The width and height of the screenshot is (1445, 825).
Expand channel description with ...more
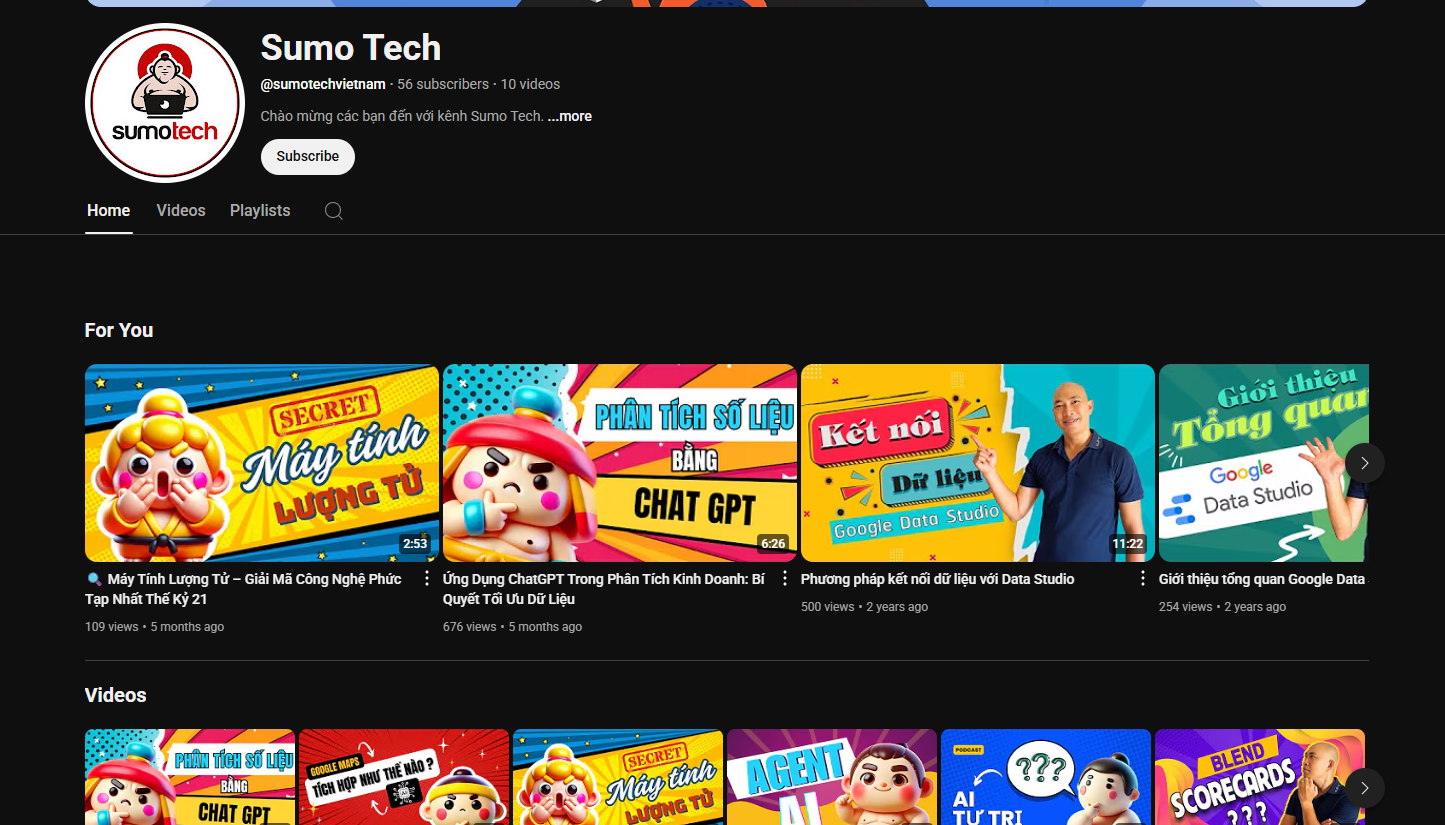click(x=570, y=116)
